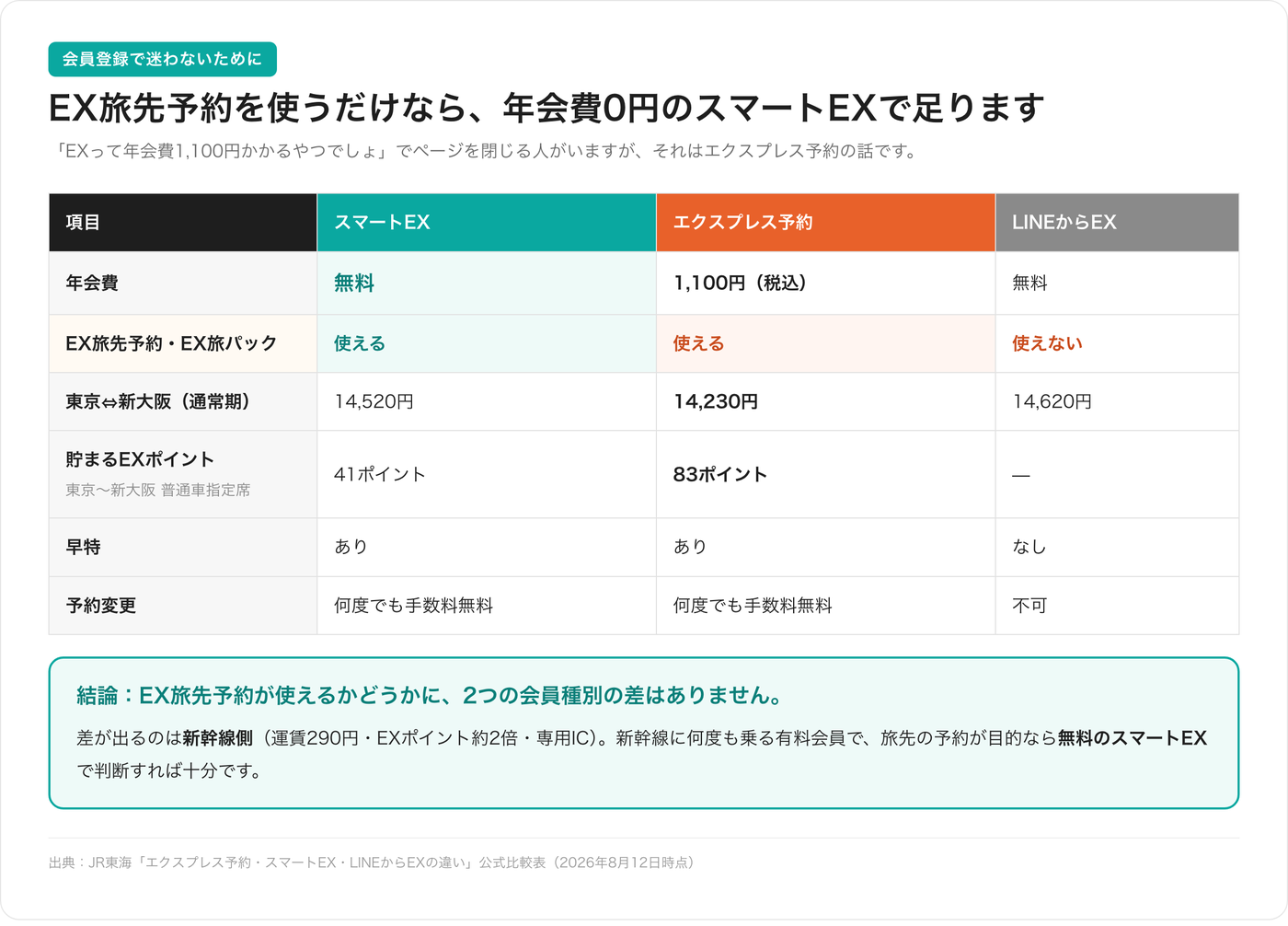Click 使える in the エクスプレス予約 column
The image size is (1288, 926).
826,343
